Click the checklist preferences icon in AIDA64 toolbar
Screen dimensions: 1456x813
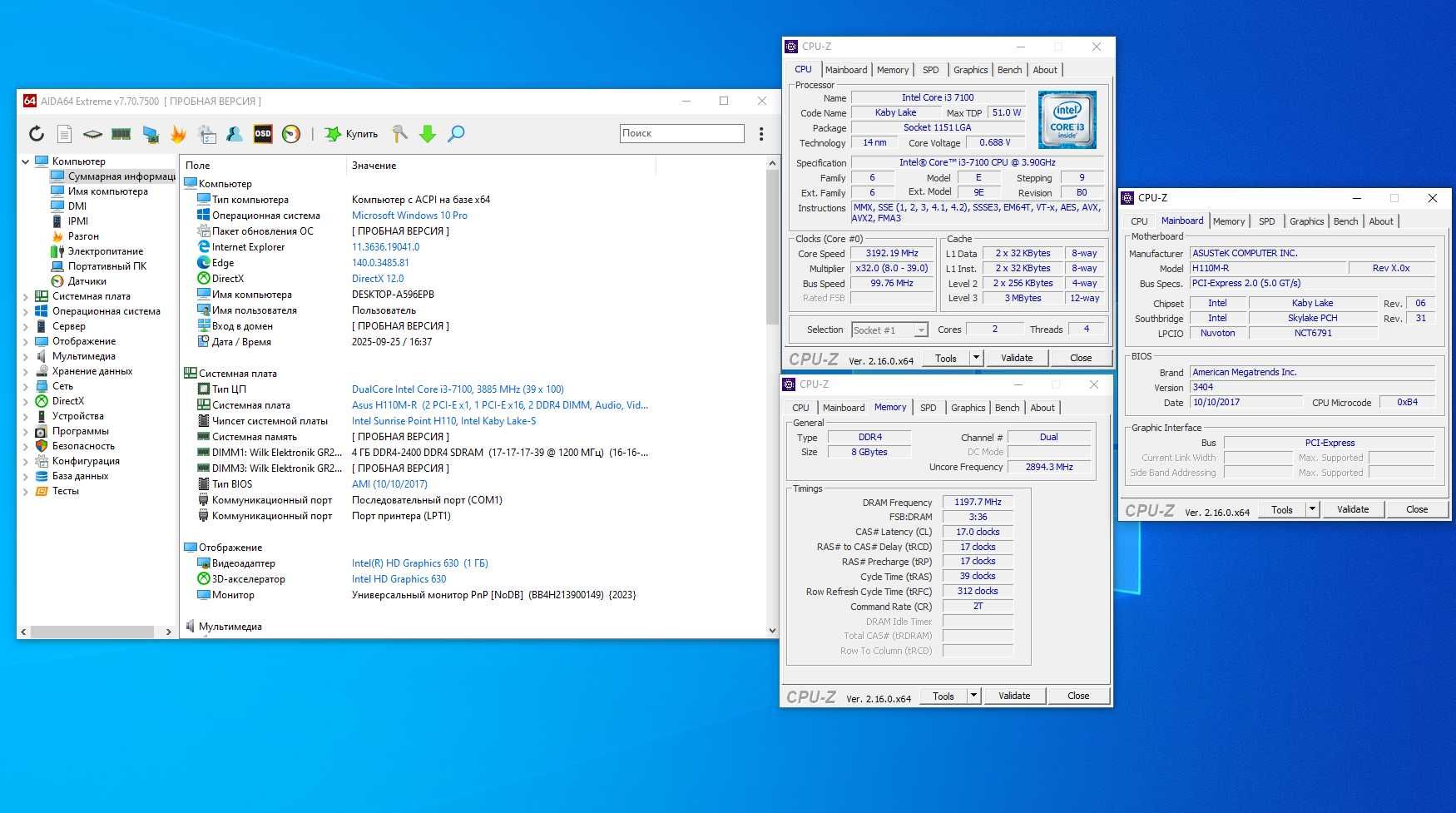(x=207, y=134)
